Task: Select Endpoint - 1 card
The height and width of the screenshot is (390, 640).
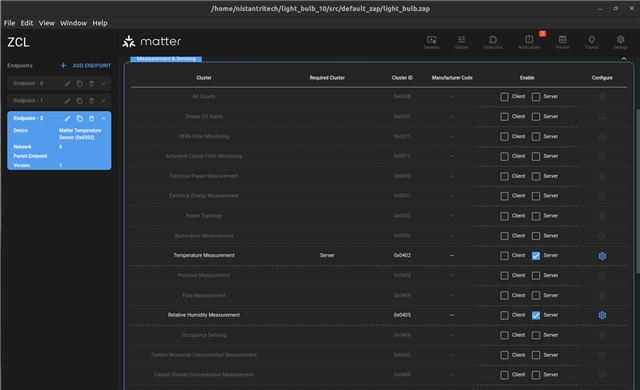Action: coord(59,101)
